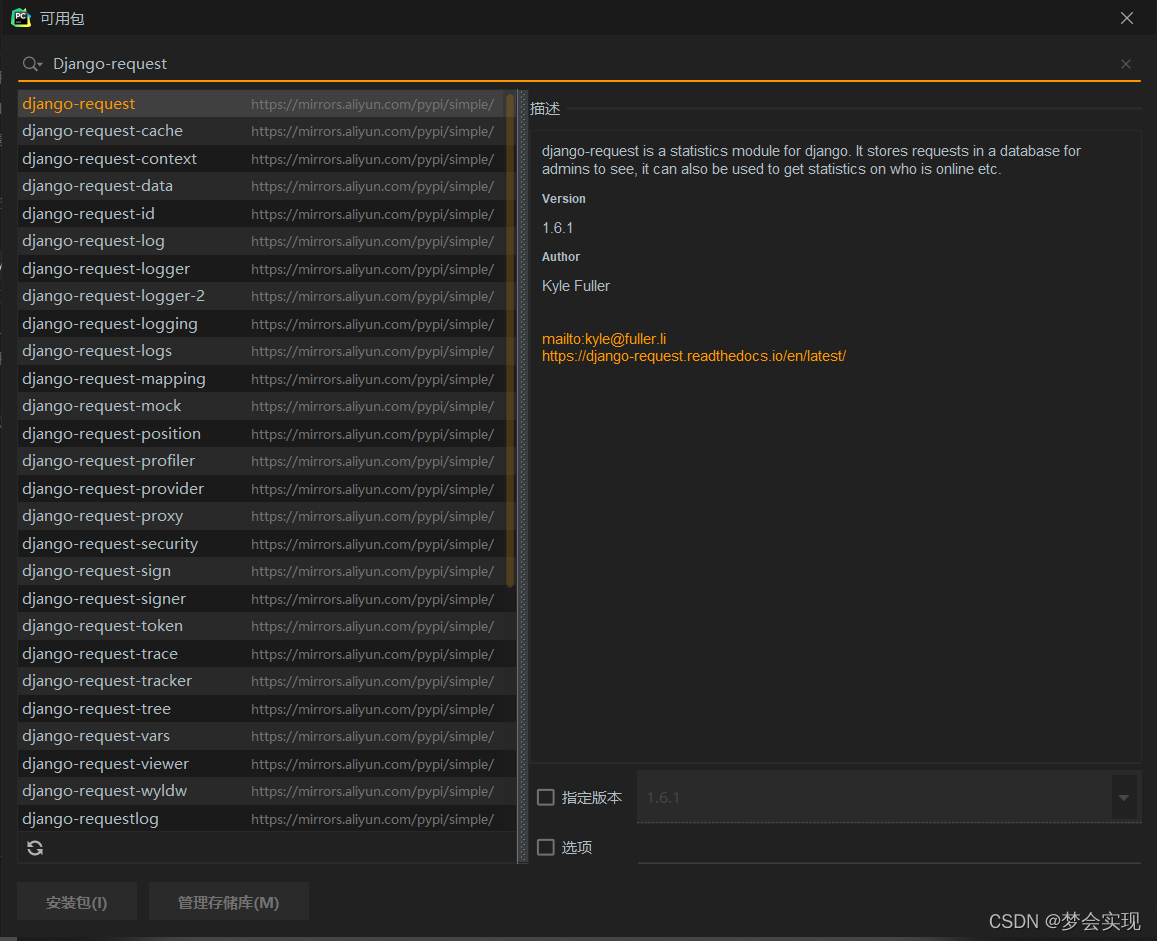Select the django-requestlog package
1157x941 pixels.
(91, 819)
